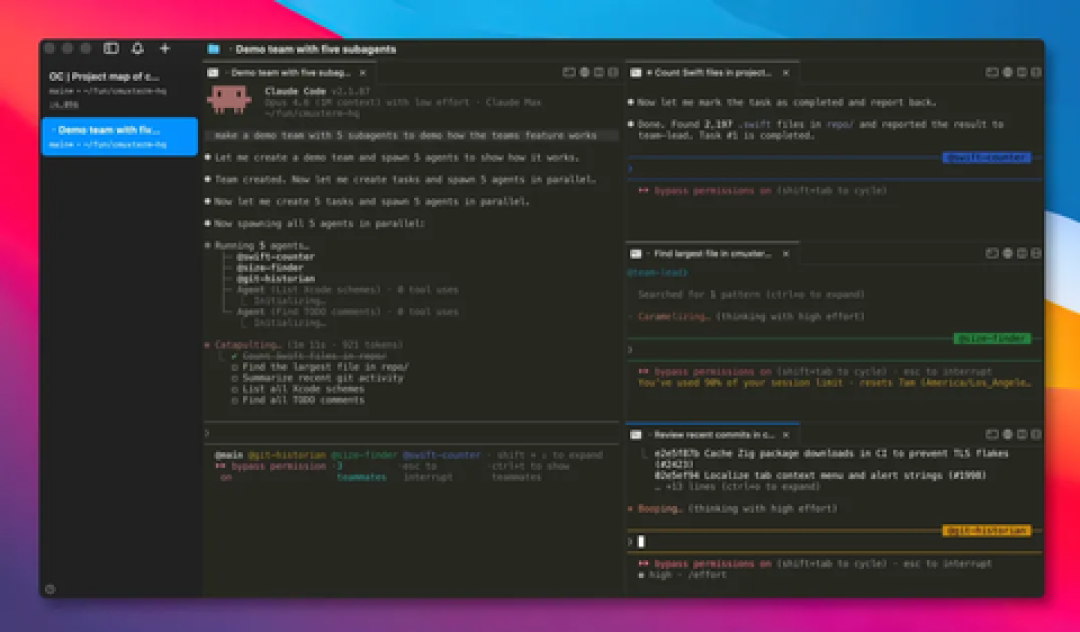Switch to Demo team with five subagents tab
Image resolution: width=1080 pixels, height=632 pixels.
click(x=290, y=72)
